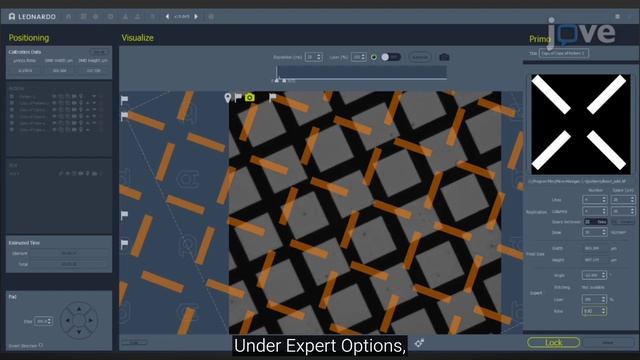640x360 pixels.
Task: Adjust the Columns Number stepper
Action: coord(594,211)
